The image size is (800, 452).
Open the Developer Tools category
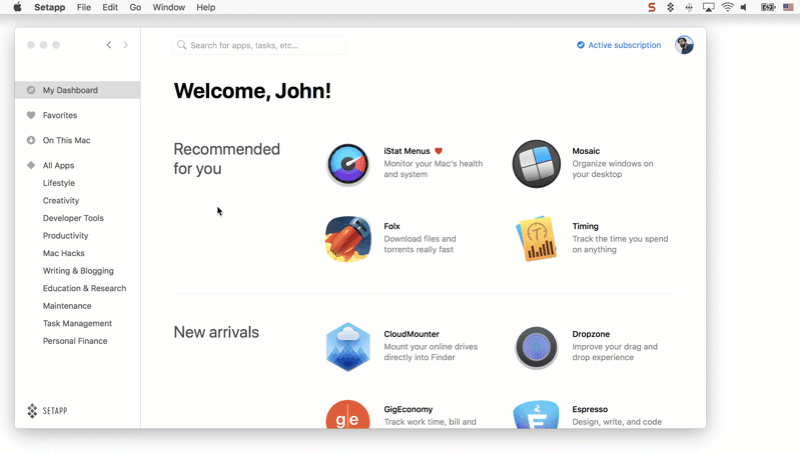73,218
